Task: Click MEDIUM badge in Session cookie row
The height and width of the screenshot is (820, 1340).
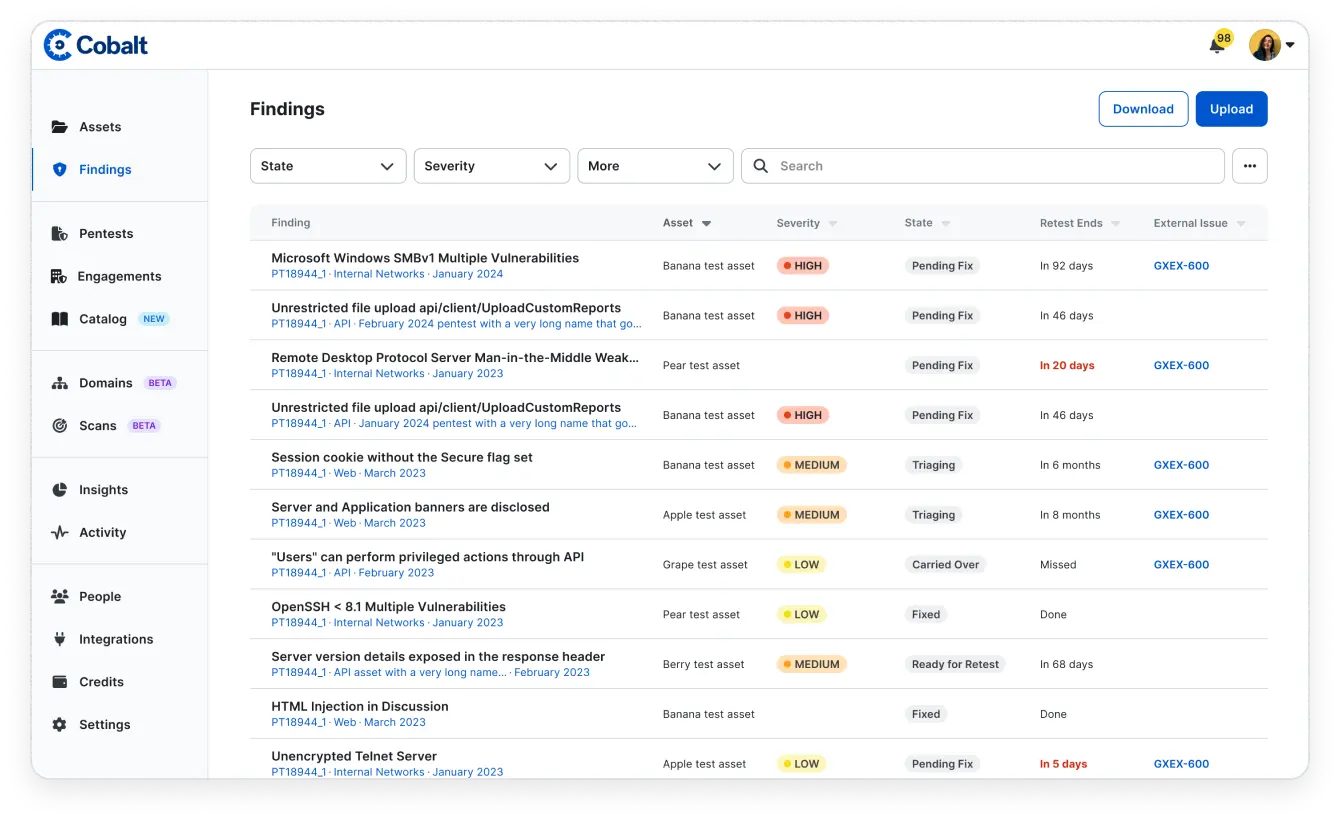Action: [x=812, y=465]
